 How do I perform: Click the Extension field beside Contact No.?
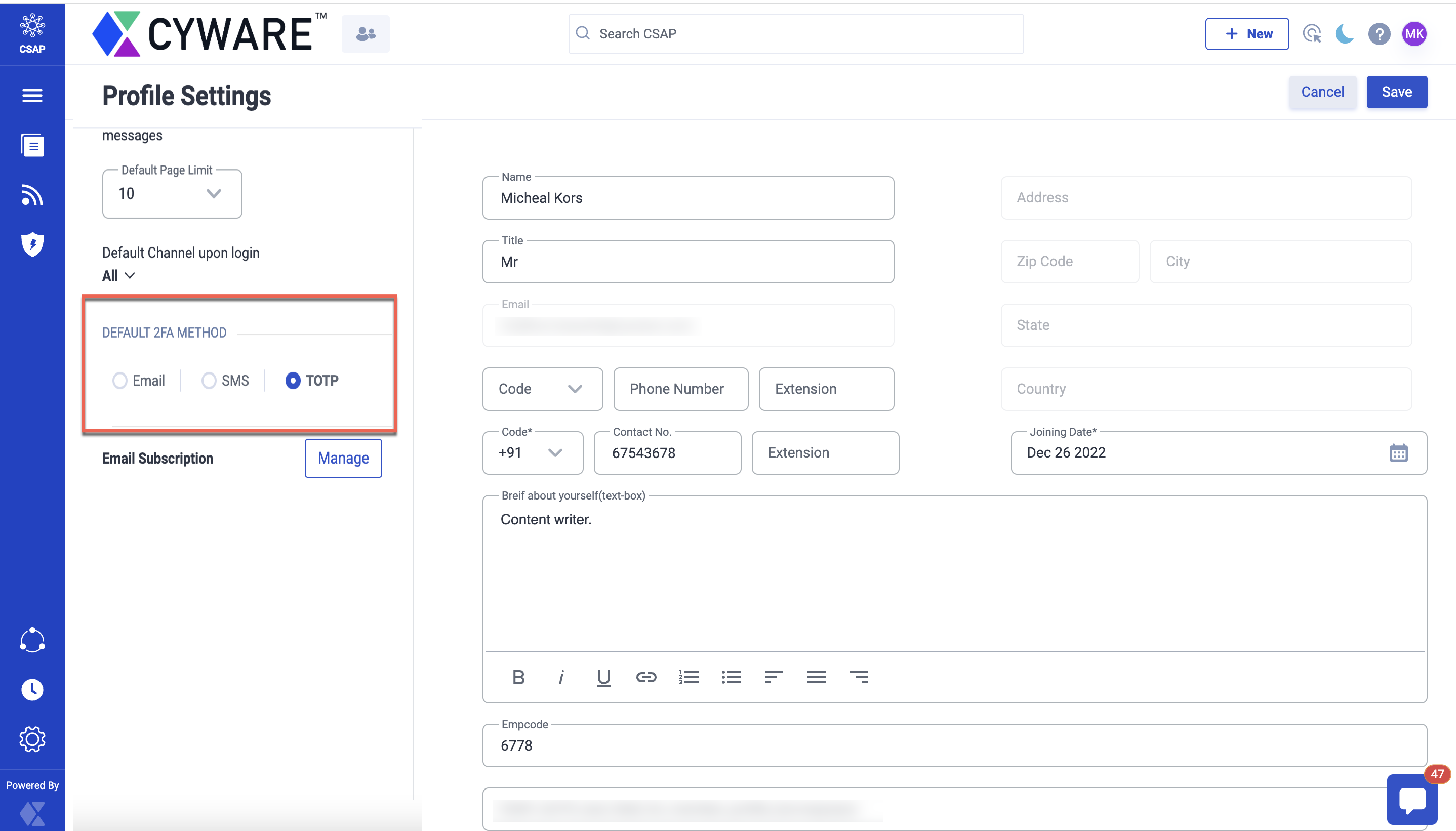(825, 452)
